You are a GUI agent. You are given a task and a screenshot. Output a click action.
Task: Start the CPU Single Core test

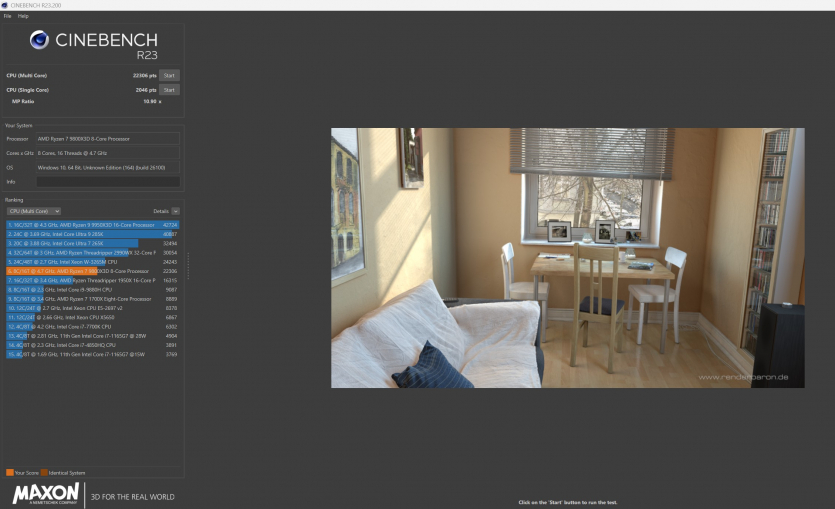[169, 89]
